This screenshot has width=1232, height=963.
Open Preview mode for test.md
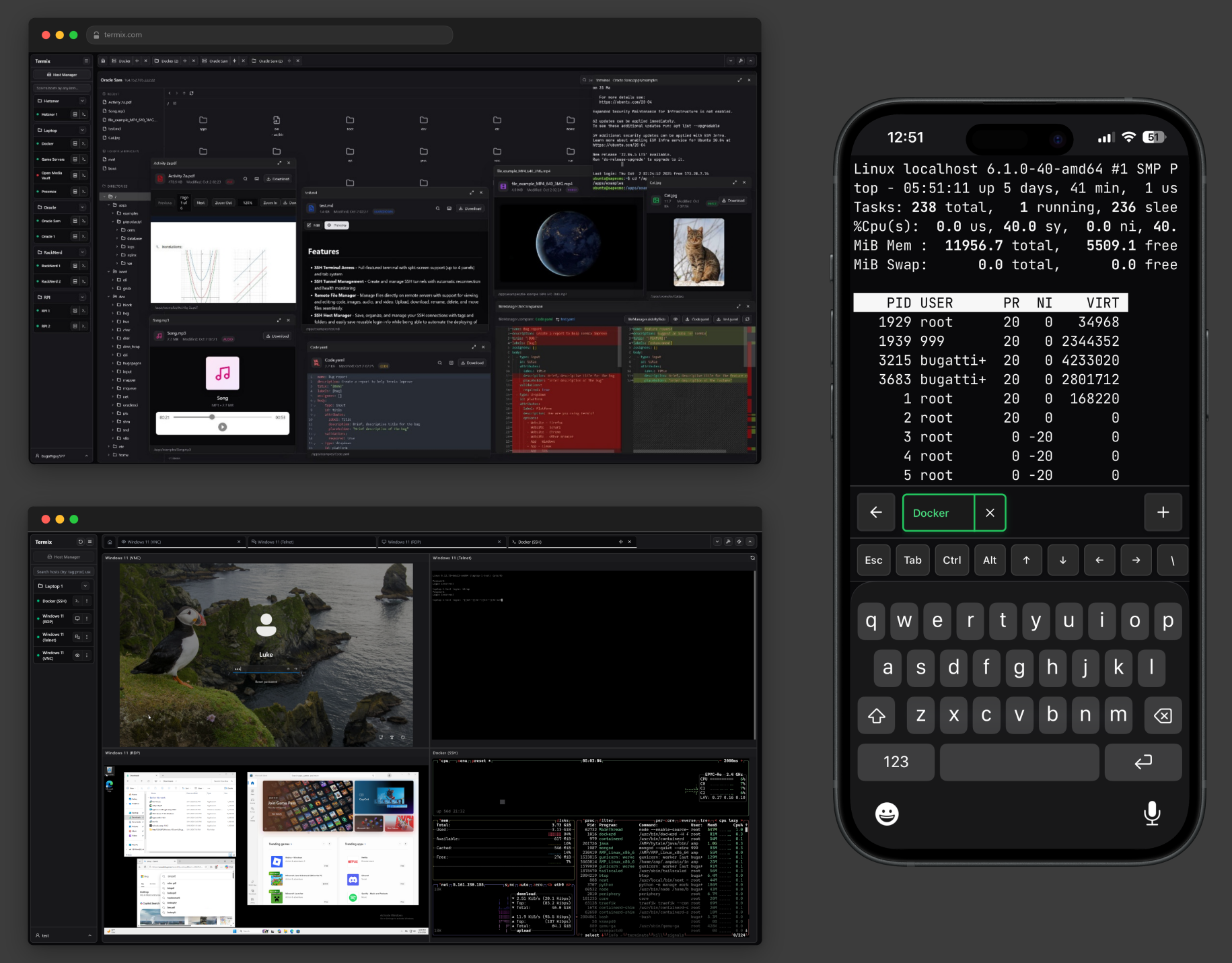pyautogui.click(x=338, y=225)
